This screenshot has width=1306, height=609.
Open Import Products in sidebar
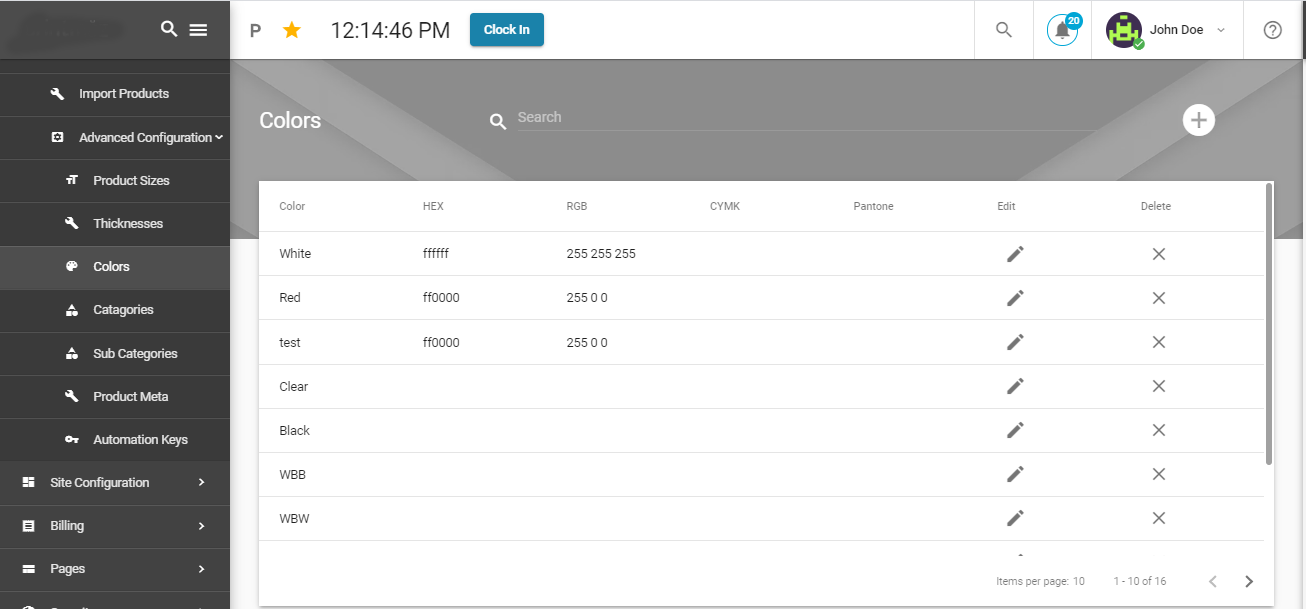pyautogui.click(x=115, y=94)
